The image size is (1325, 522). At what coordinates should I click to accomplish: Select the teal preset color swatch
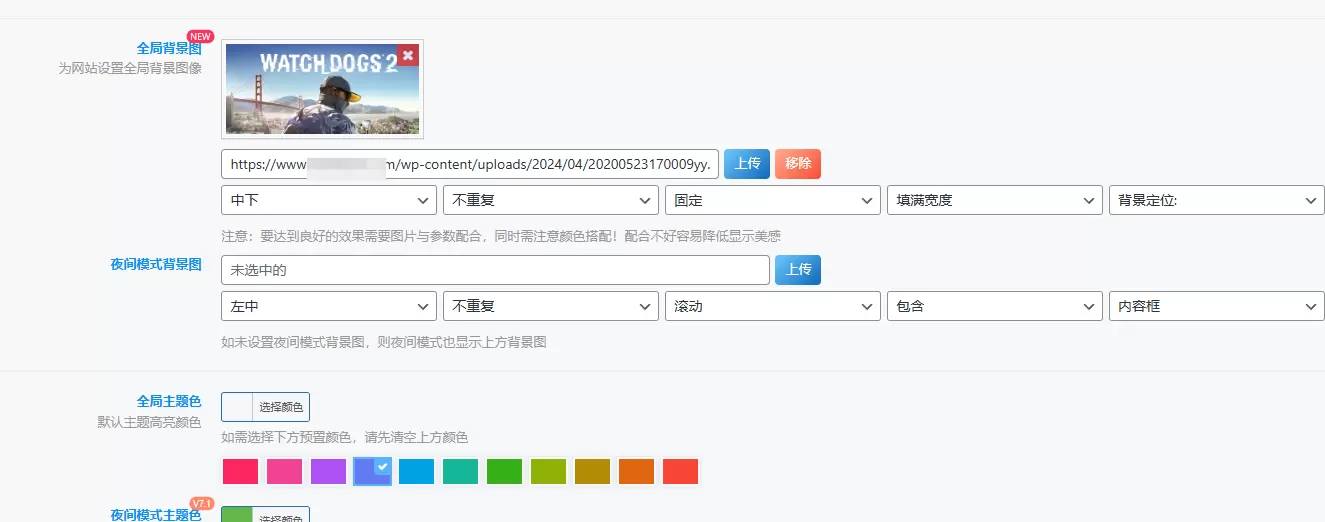461,471
